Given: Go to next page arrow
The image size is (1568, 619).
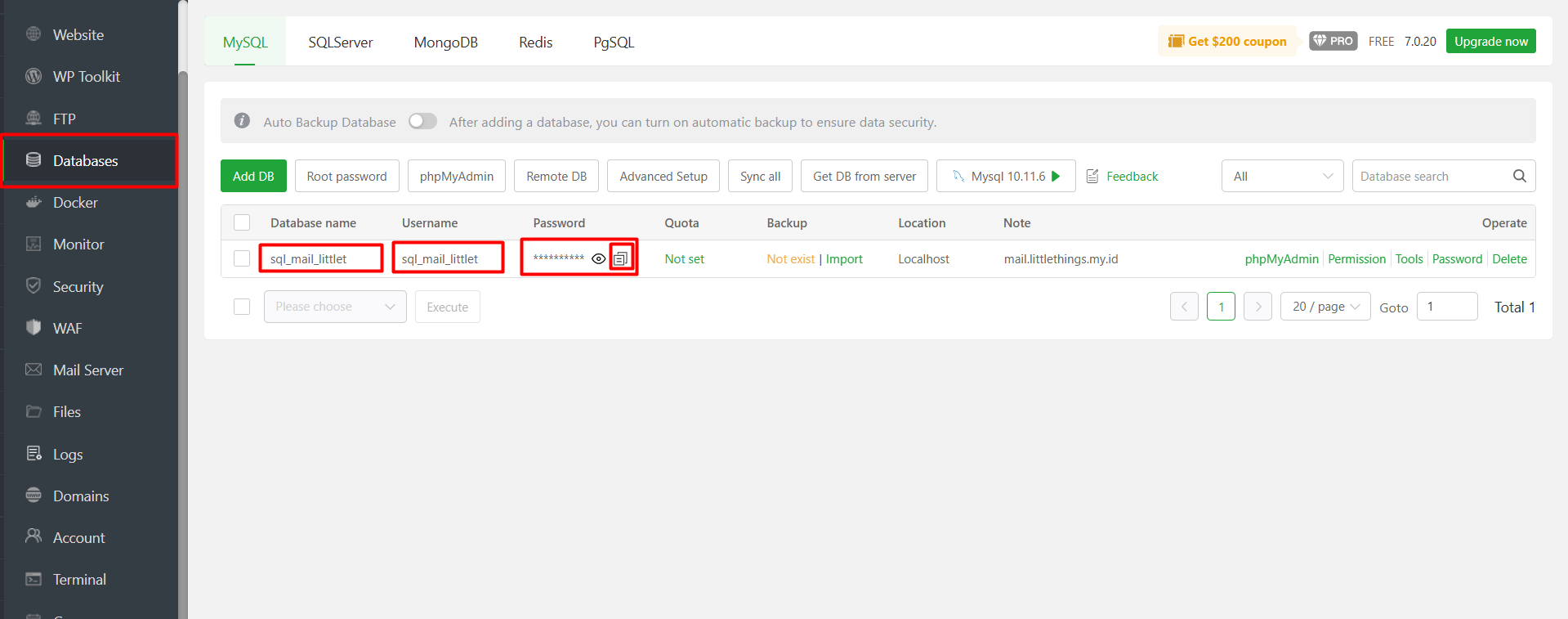Looking at the screenshot, I should point(1258,307).
